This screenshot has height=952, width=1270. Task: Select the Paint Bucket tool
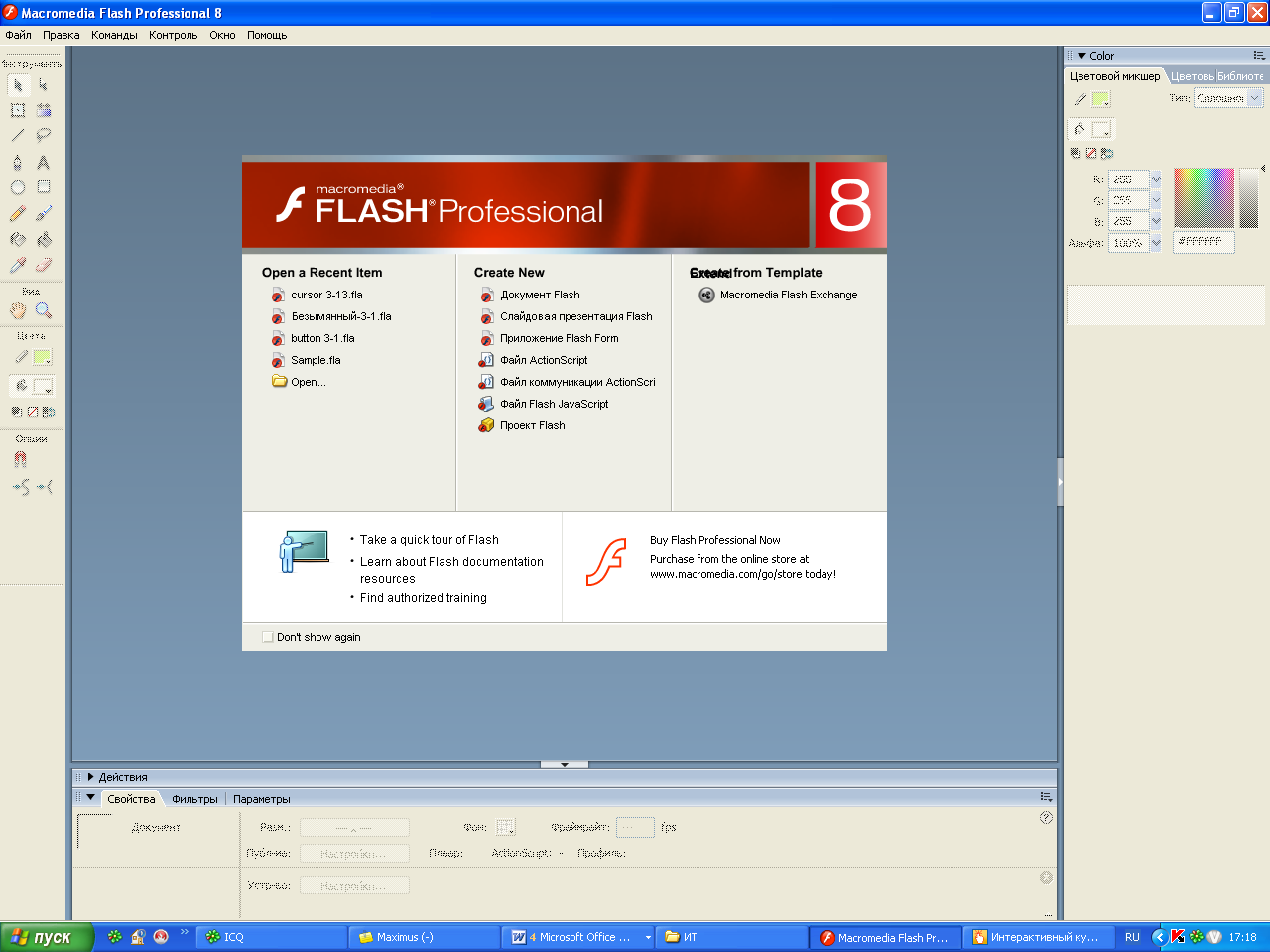[x=44, y=239]
